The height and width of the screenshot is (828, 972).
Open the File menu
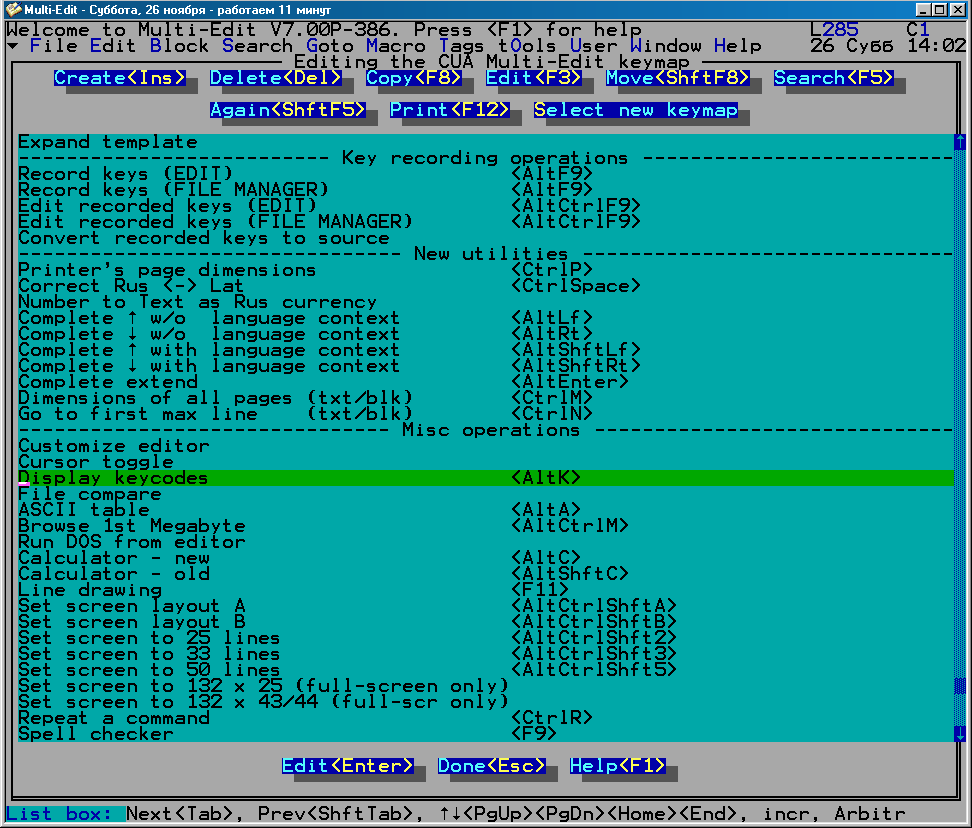(x=53, y=46)
